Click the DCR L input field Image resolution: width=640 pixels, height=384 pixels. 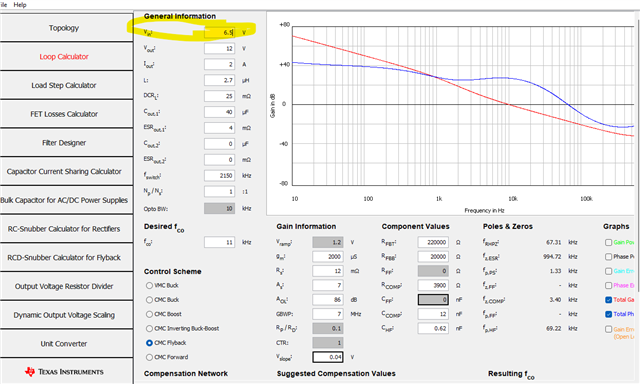click(220, 96)
